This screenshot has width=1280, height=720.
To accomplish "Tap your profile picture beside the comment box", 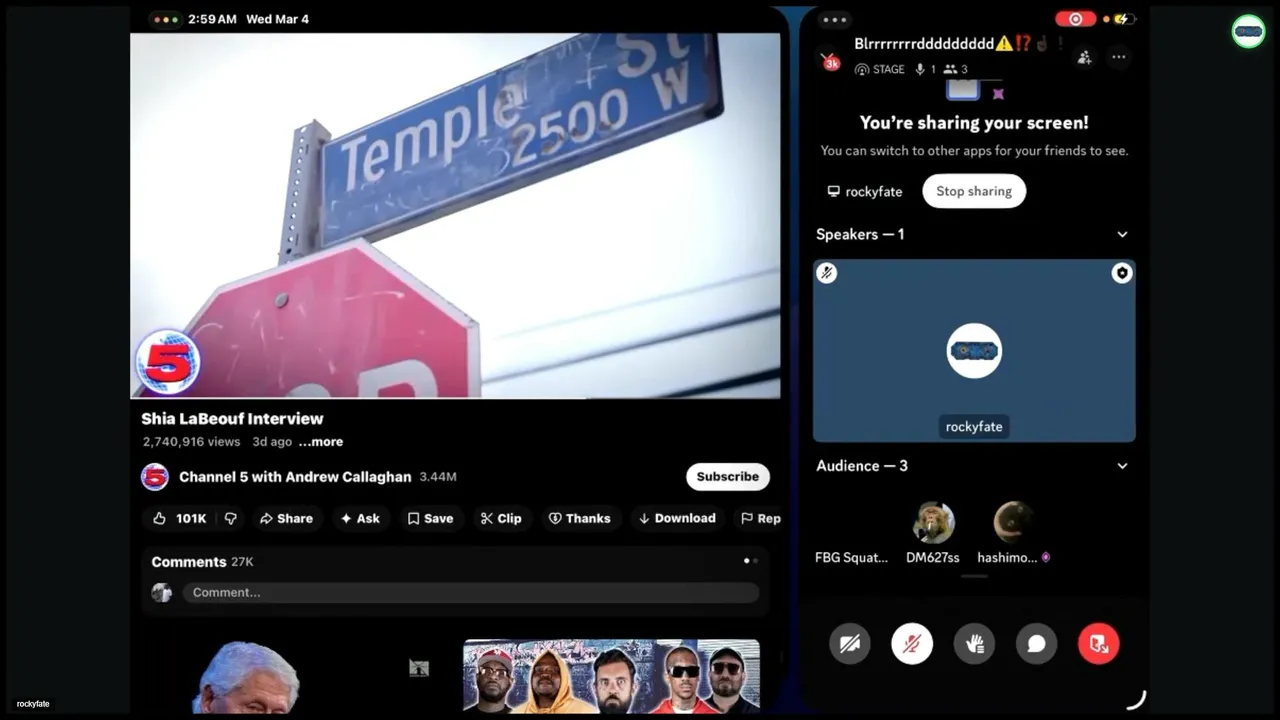I will pos(161,593).
